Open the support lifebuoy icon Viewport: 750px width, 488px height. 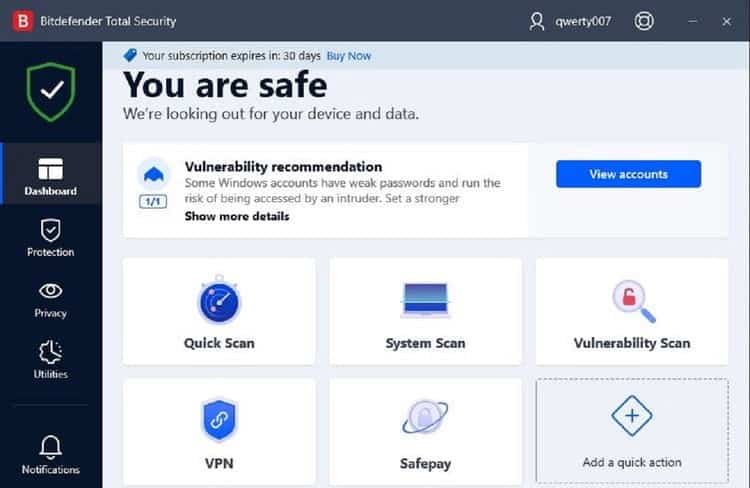click(x=646, y=21)
